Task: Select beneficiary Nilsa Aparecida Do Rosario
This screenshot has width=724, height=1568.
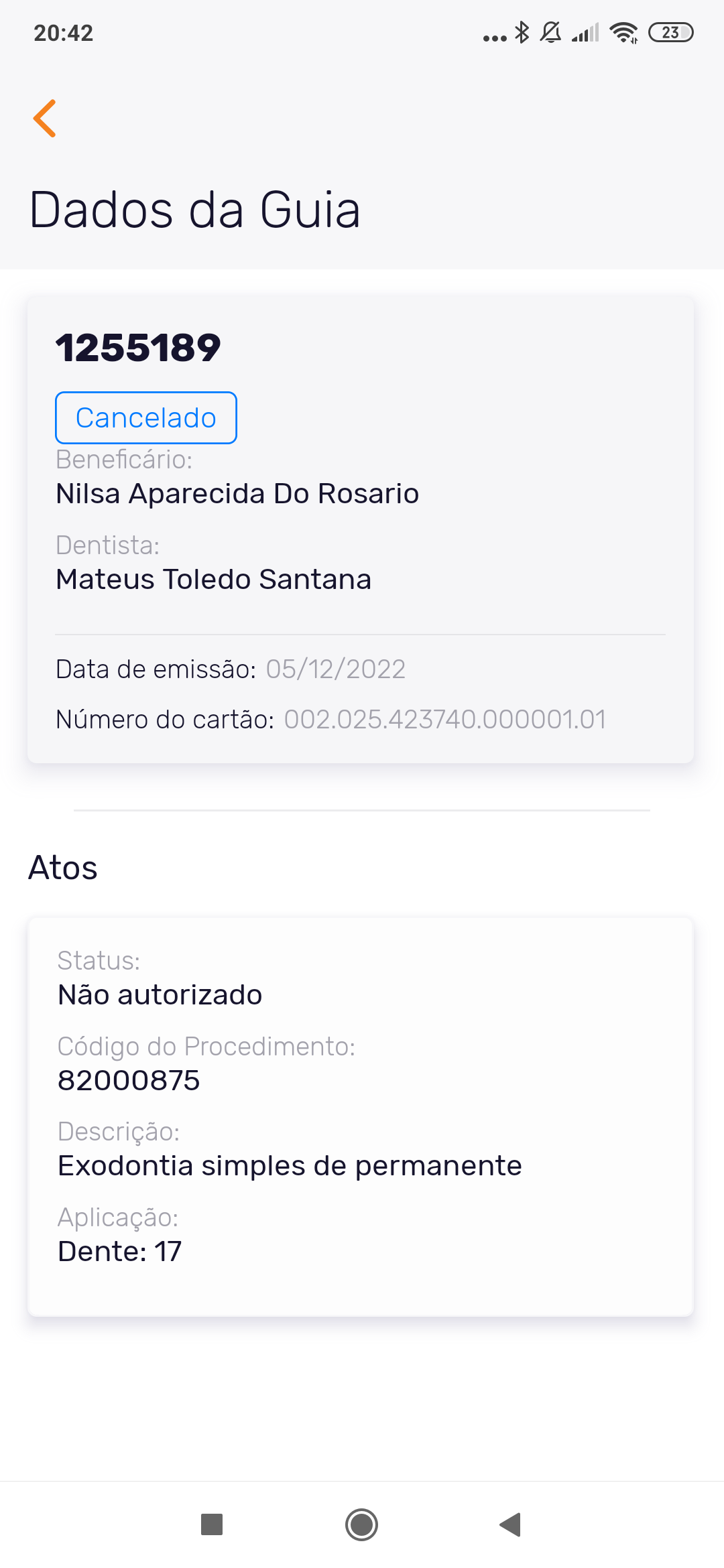Action: point(237,494)
